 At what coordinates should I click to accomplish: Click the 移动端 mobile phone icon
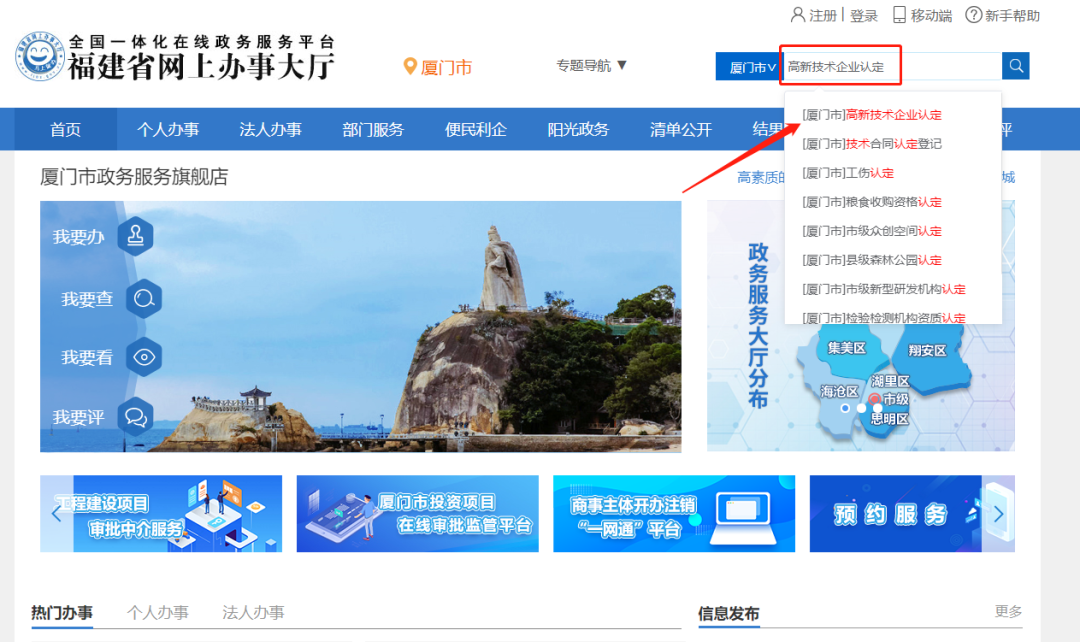pos(899,15)
